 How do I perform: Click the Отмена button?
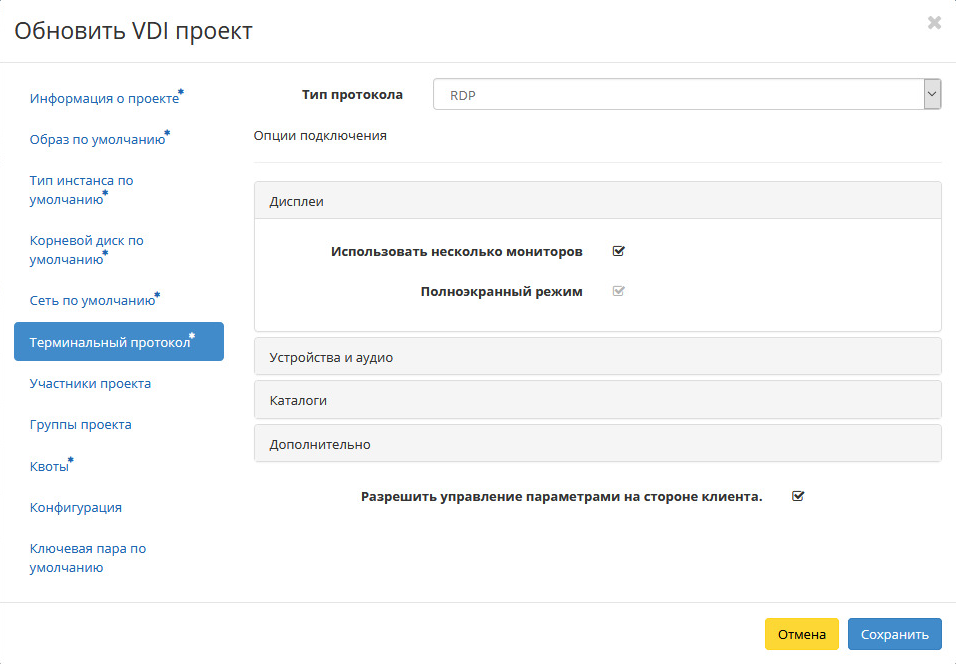[x=801, y=634]
